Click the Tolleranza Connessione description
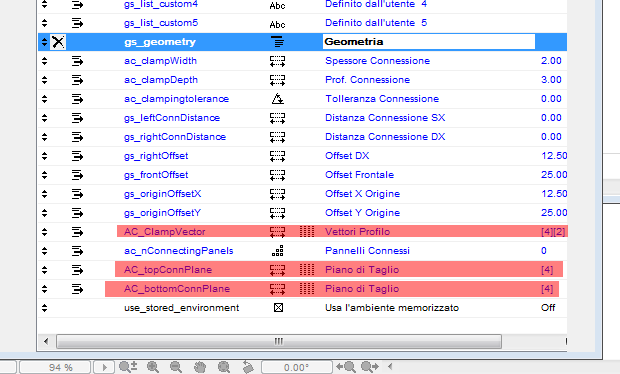Viewport: 620px width, 374px height. [x=382, y=99]
